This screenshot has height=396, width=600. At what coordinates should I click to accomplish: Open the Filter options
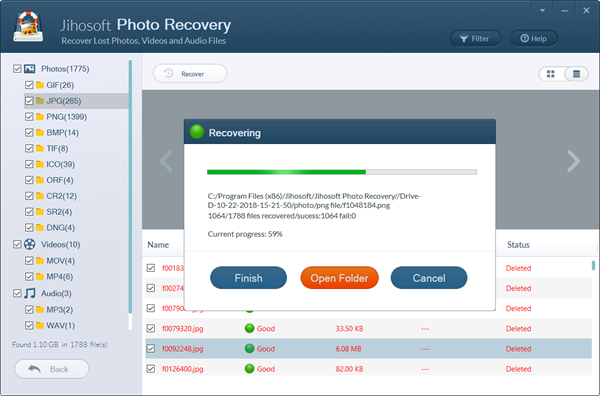point(475,39)
